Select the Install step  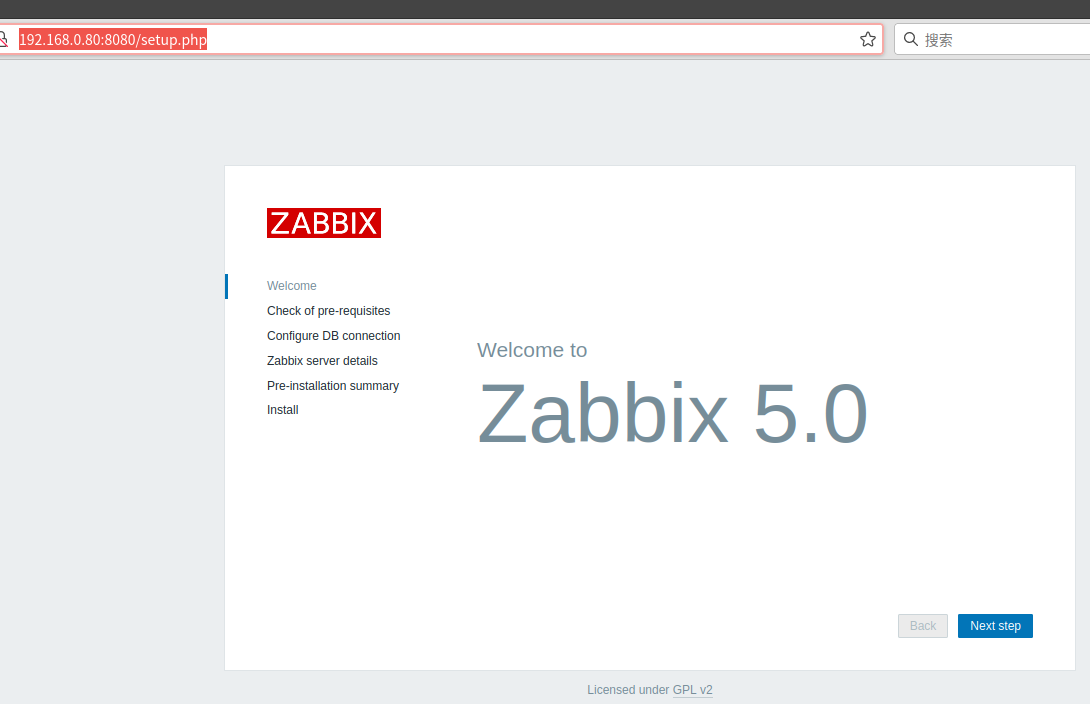[x=282, y=410]
